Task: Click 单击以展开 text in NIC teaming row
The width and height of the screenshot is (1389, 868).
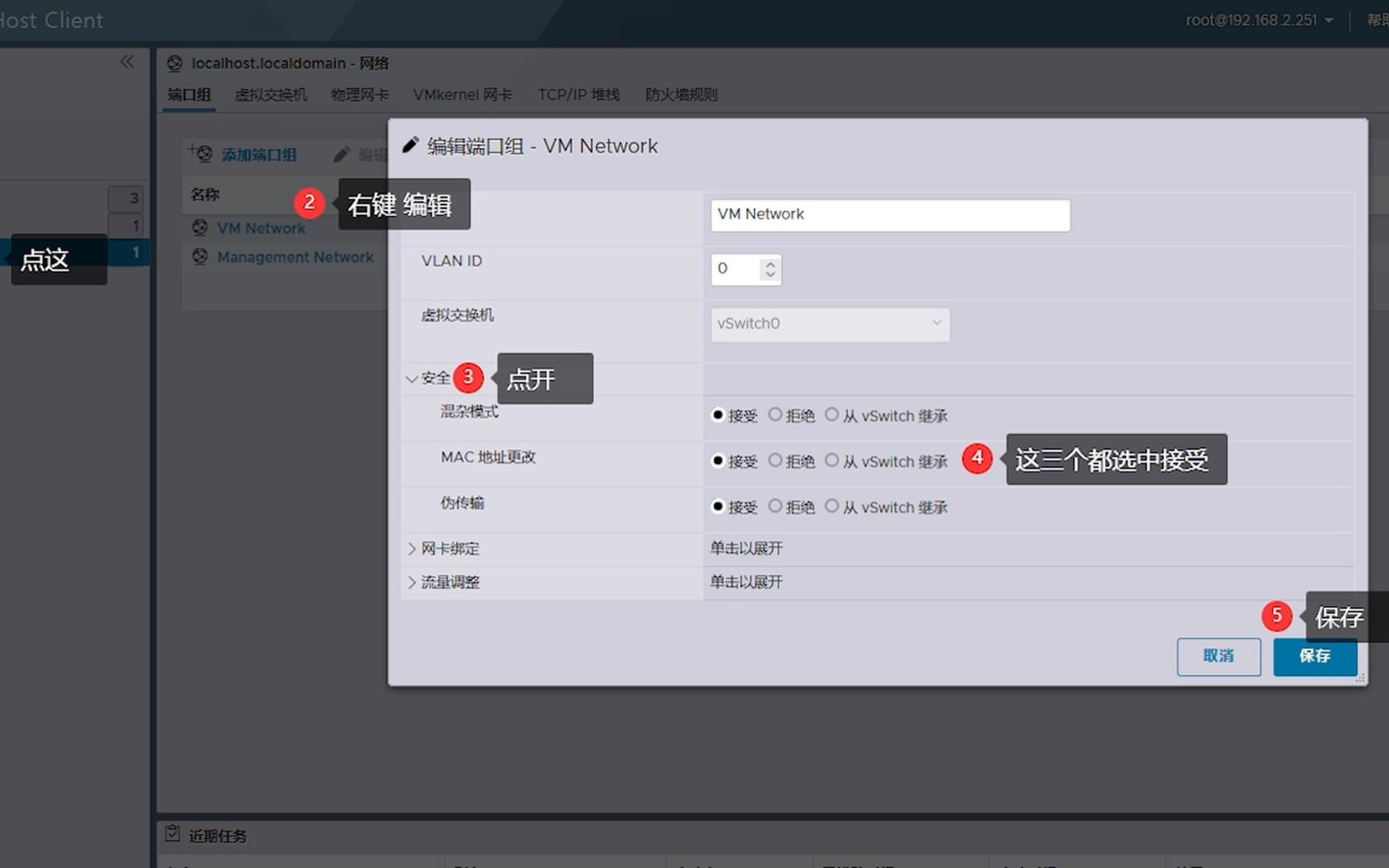Action: (x=746, y=549)
